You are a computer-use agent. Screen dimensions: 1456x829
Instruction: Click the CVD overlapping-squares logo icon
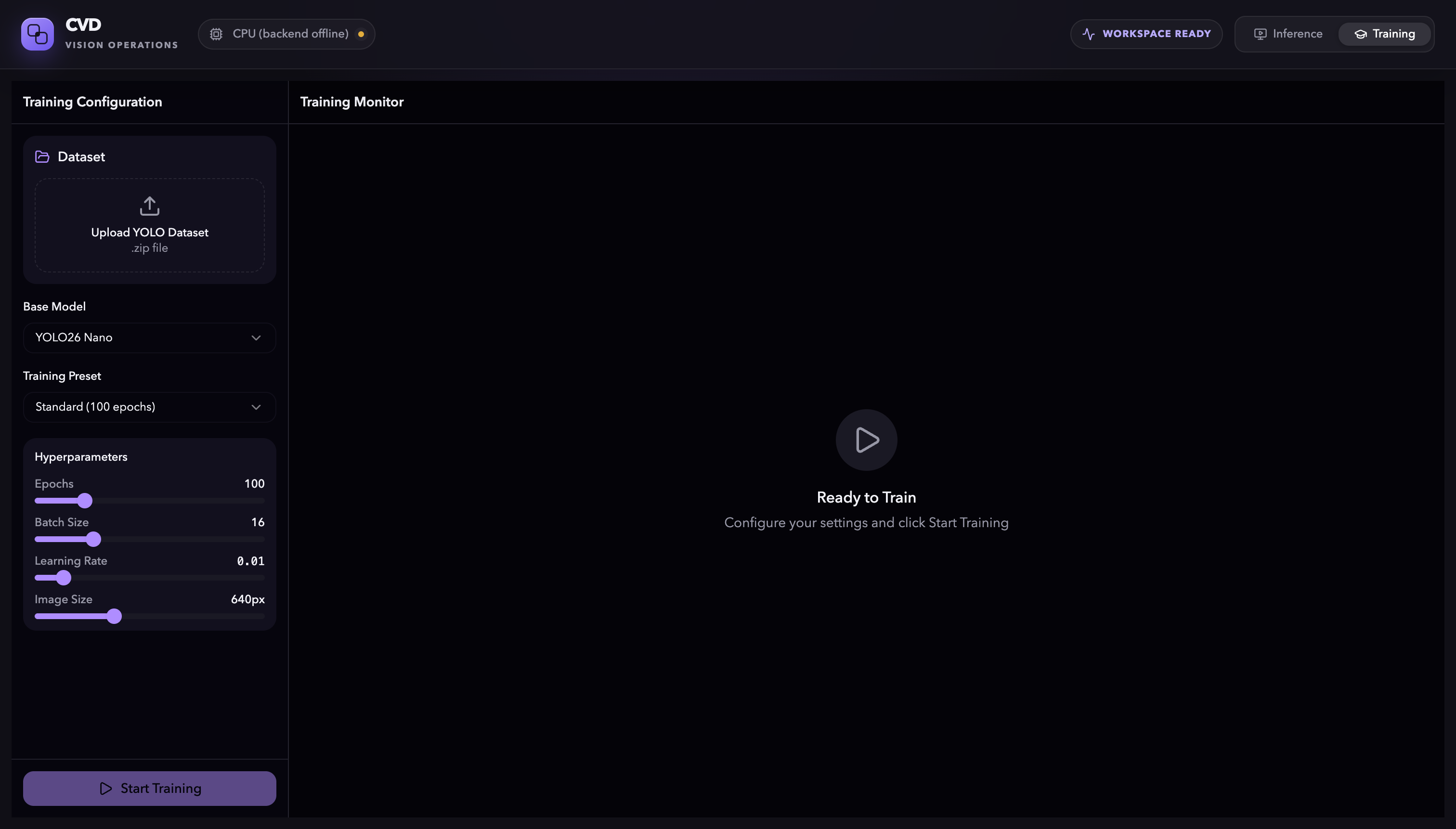(x=38, y=34)
